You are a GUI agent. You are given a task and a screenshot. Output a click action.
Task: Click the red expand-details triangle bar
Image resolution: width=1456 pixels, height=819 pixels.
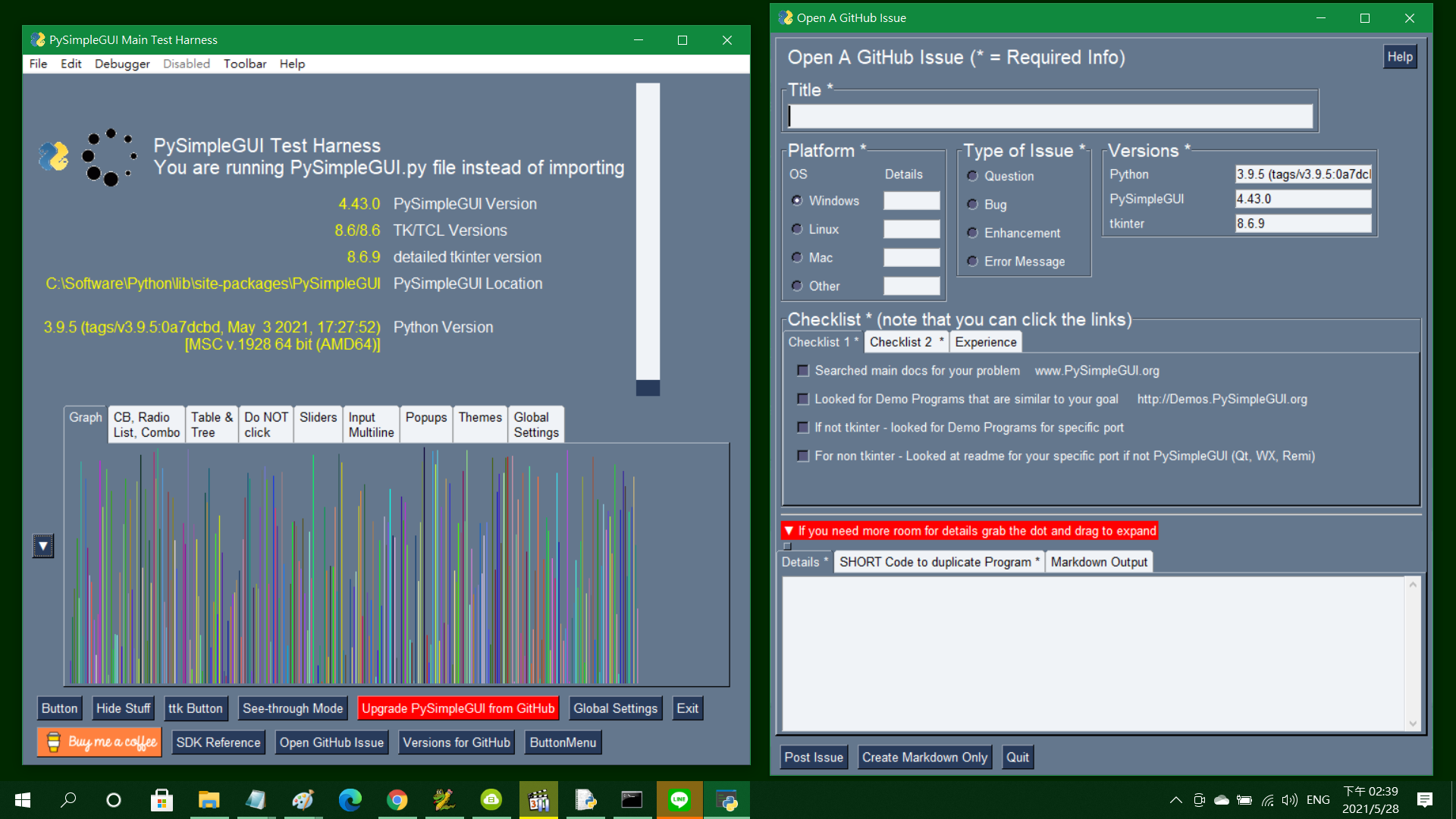[x=969, y=531]
